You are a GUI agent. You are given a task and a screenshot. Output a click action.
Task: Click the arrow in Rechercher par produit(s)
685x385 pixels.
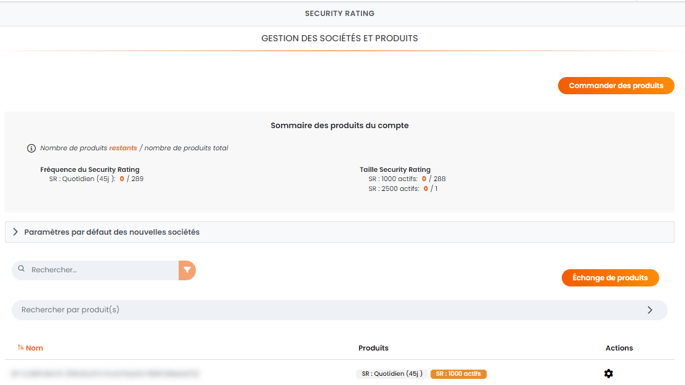pyautogui.click(x=650, y=310)
